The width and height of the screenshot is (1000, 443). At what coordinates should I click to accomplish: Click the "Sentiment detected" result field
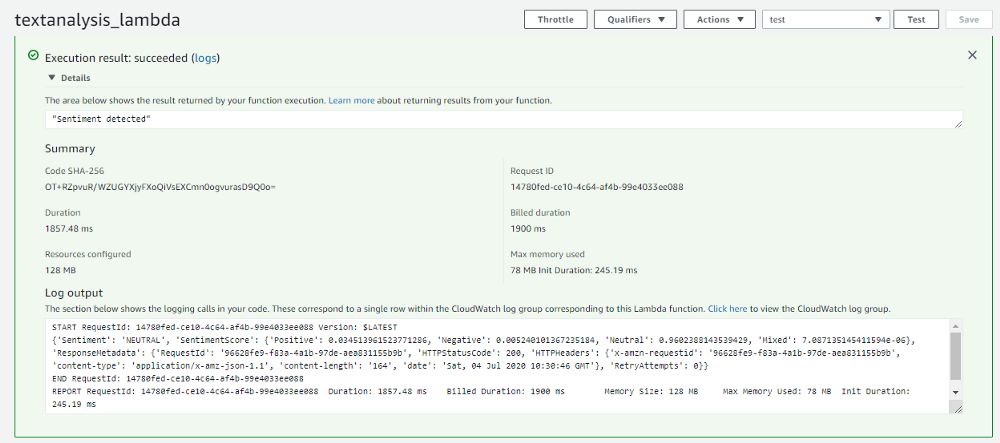pyautogui.click(x=500, y=119)
